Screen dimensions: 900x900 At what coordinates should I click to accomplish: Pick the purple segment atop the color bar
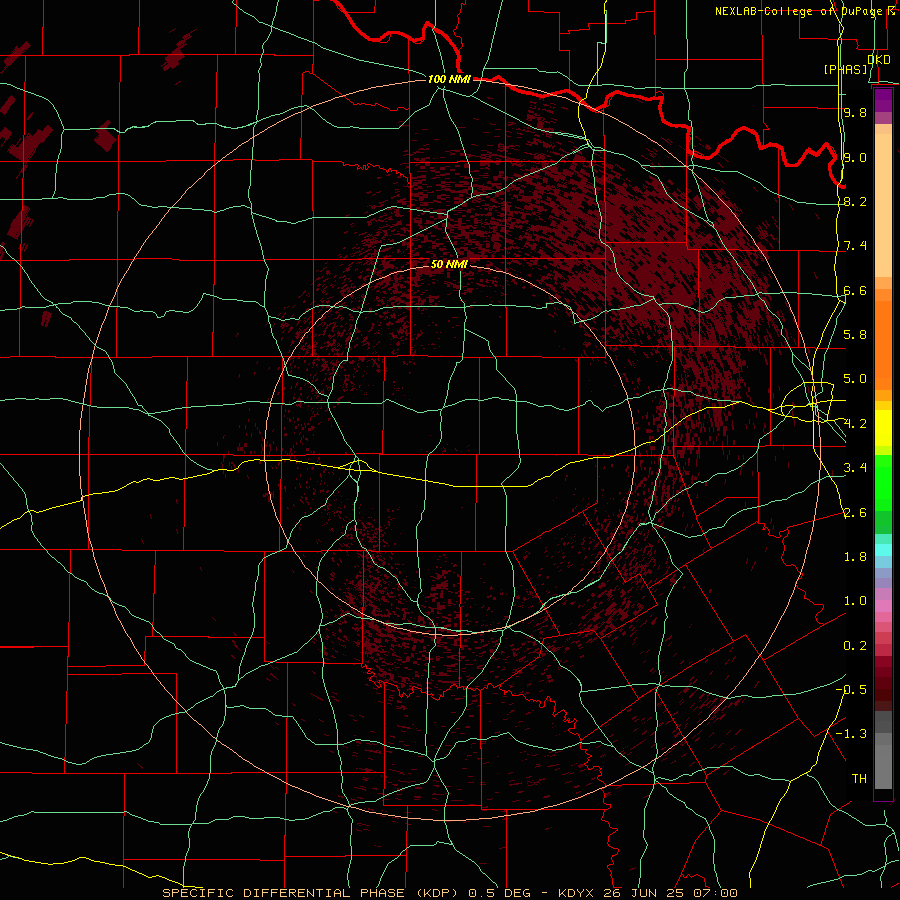883,100
